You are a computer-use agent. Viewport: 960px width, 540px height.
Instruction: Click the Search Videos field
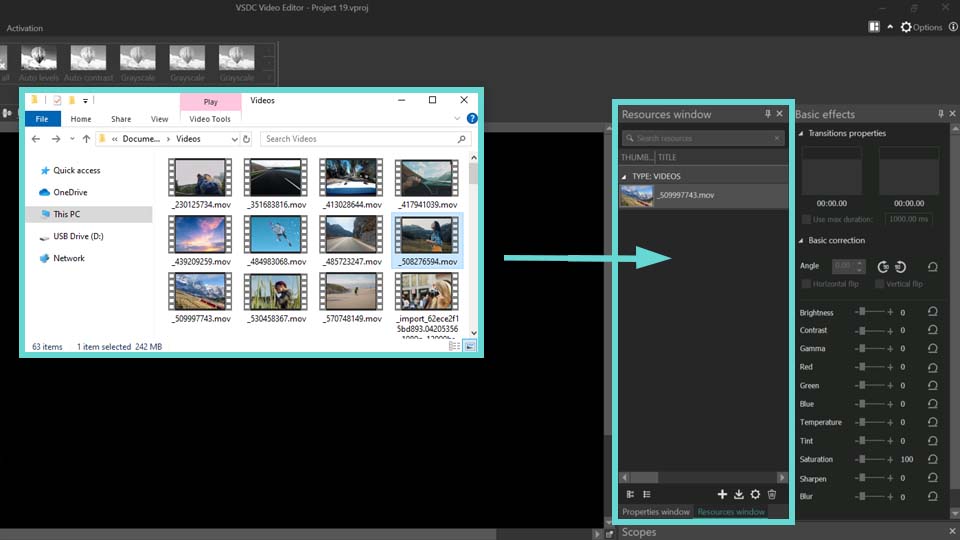(365, 139)
